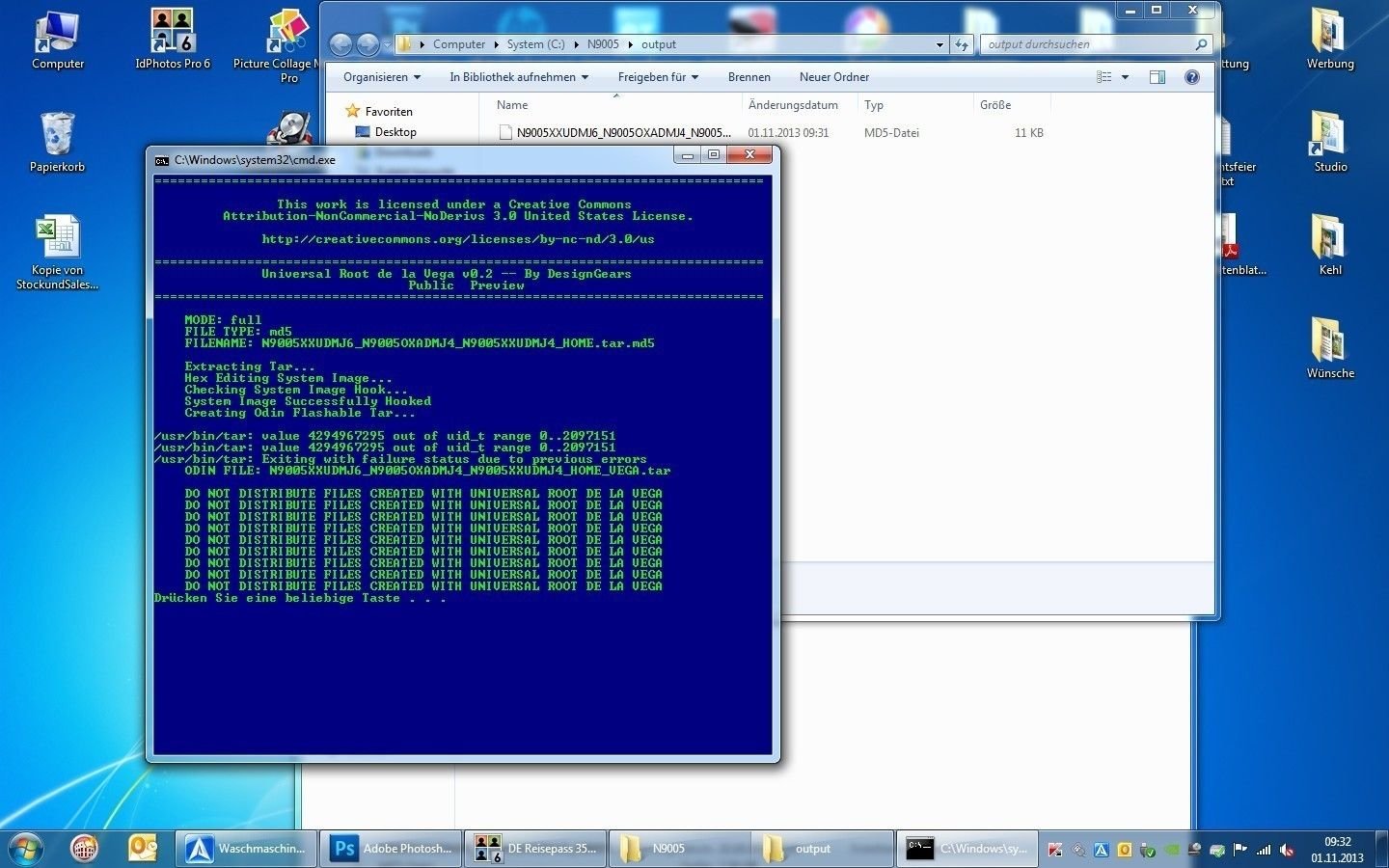Open the Picture Collage Maker Pro shortcut
The height and width of the screenshot is (868, 1389).
(278, 45)
